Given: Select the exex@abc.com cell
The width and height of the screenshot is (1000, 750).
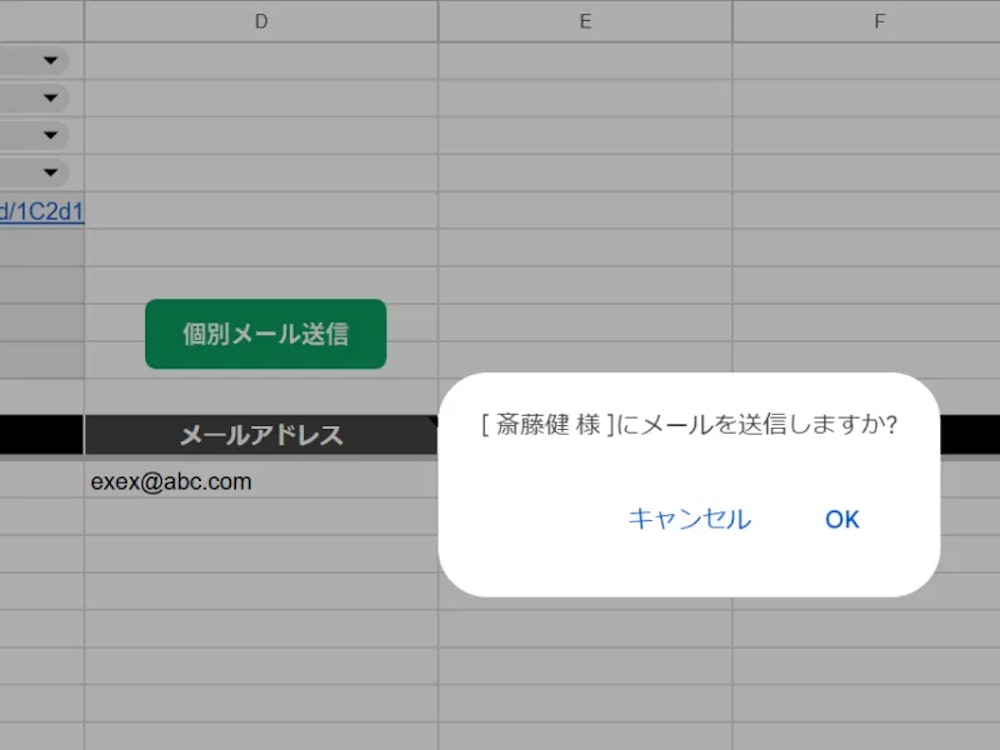Looking at the screenshot, I should coord(261,482).
